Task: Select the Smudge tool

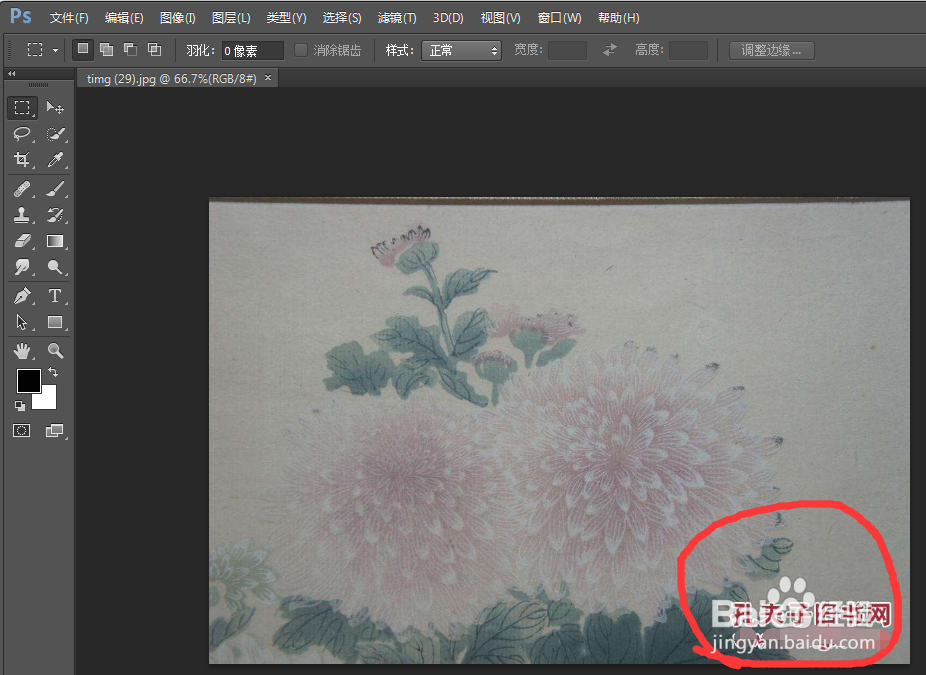Action: tap(22, 267)
